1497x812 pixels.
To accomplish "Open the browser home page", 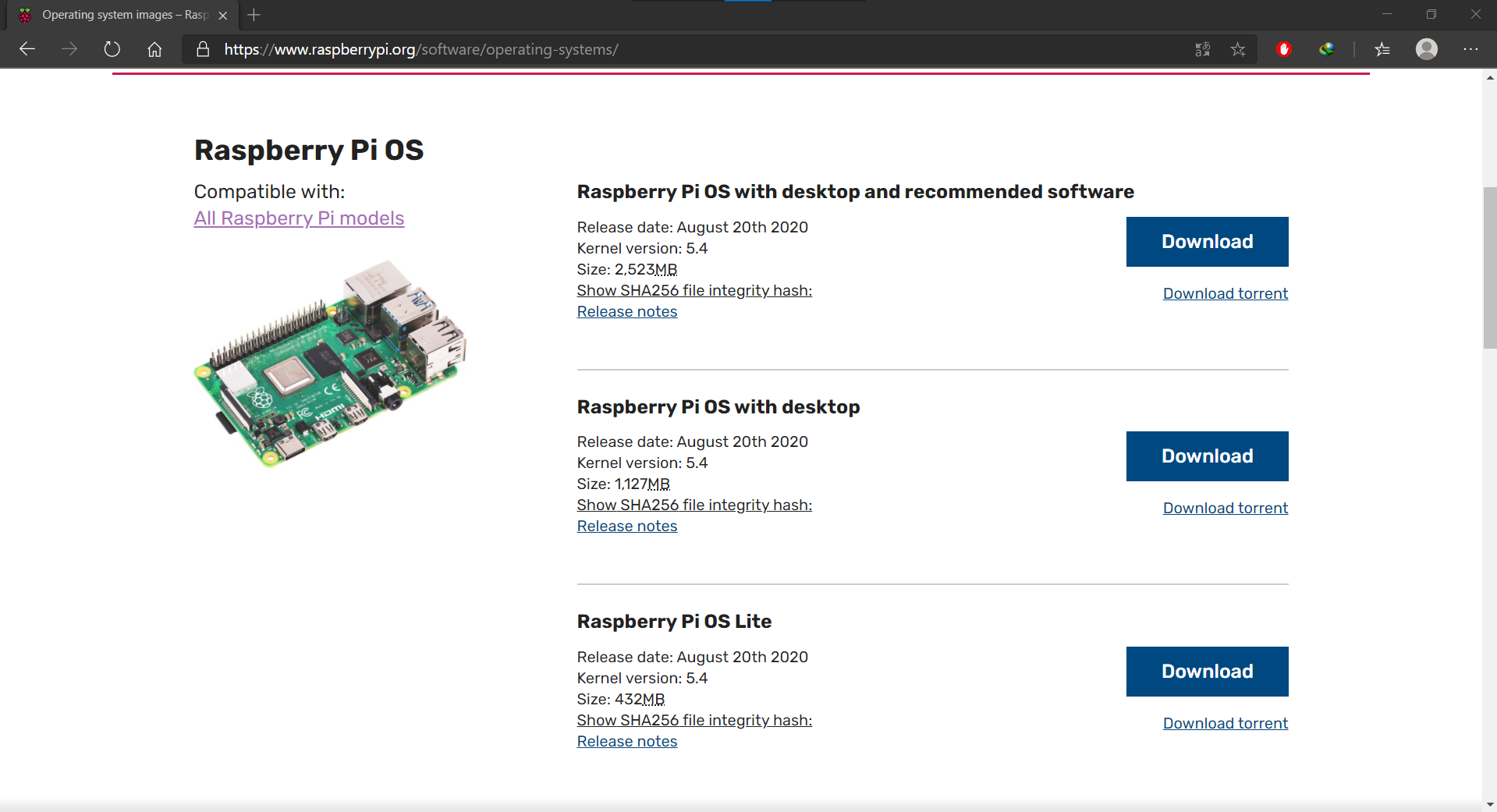I will pyautogui.click(x=154, y=49).
